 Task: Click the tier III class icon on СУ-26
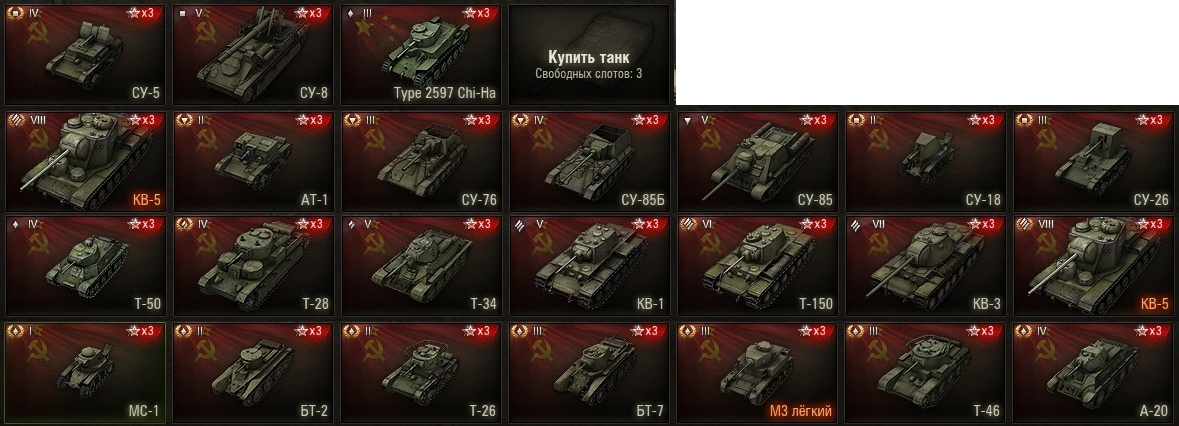(1024, 119)
